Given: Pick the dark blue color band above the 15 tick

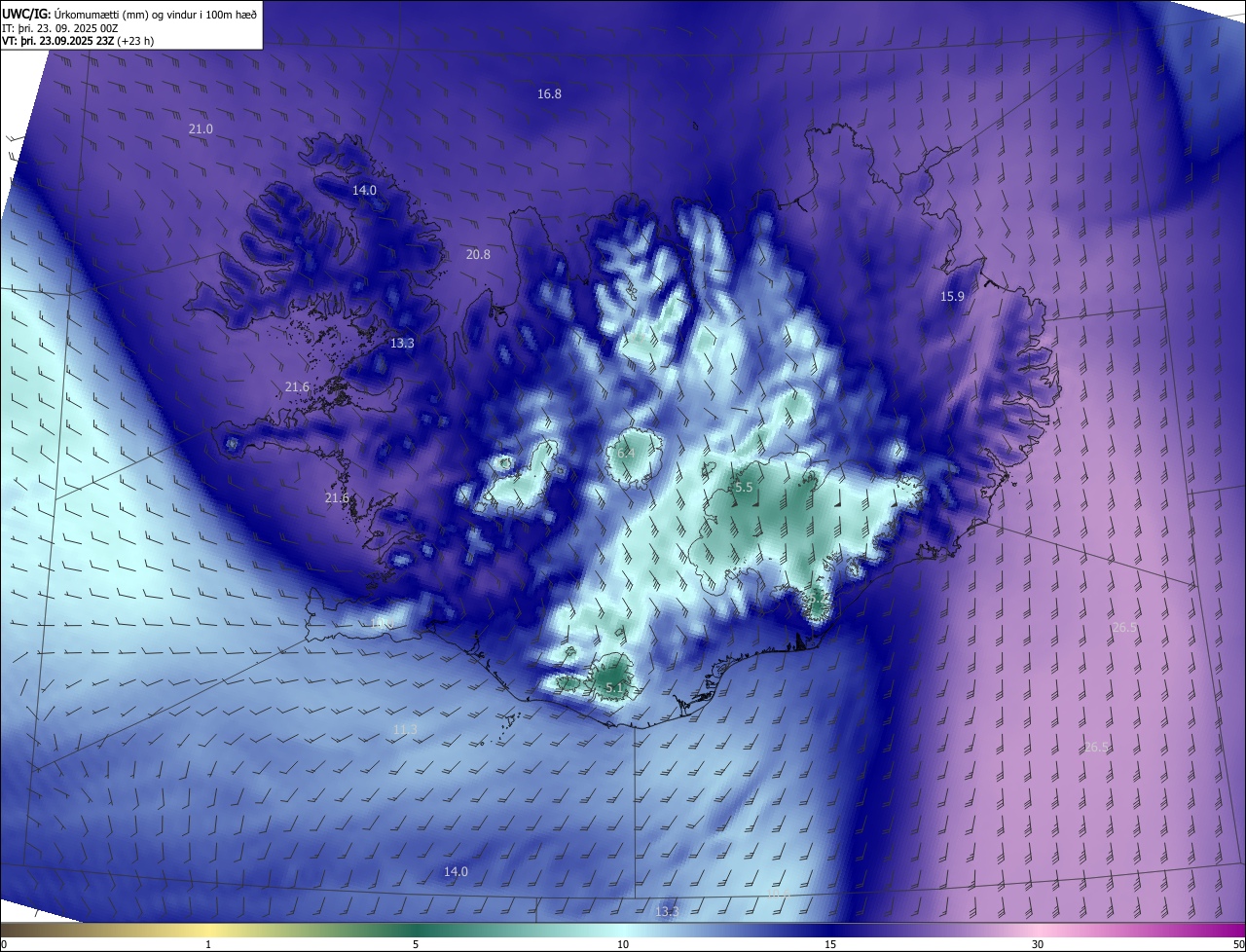Looking at the screenshot, I should click(x=830, y=931).
